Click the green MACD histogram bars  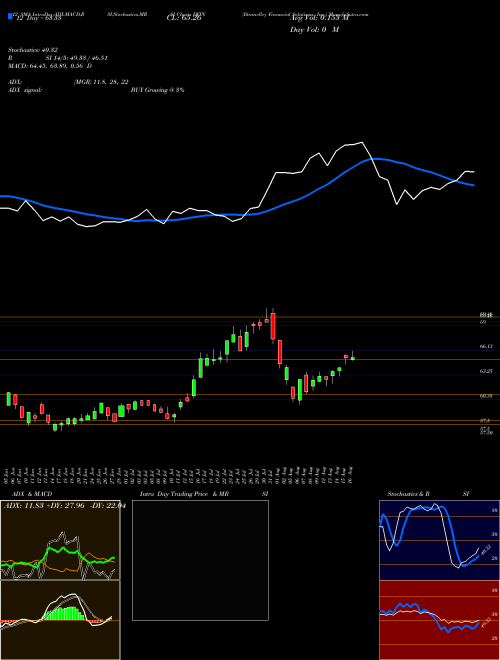pos(63,614)
